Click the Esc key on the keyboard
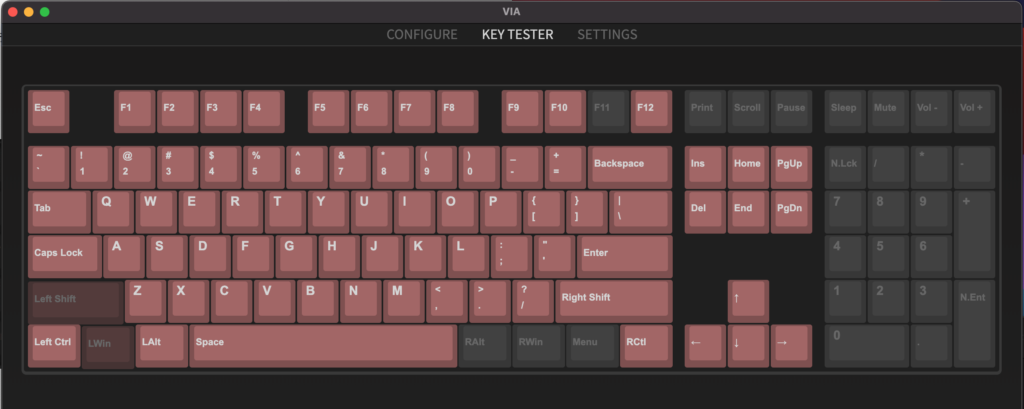Viewport: 1024px width, 409px height. 48,112
